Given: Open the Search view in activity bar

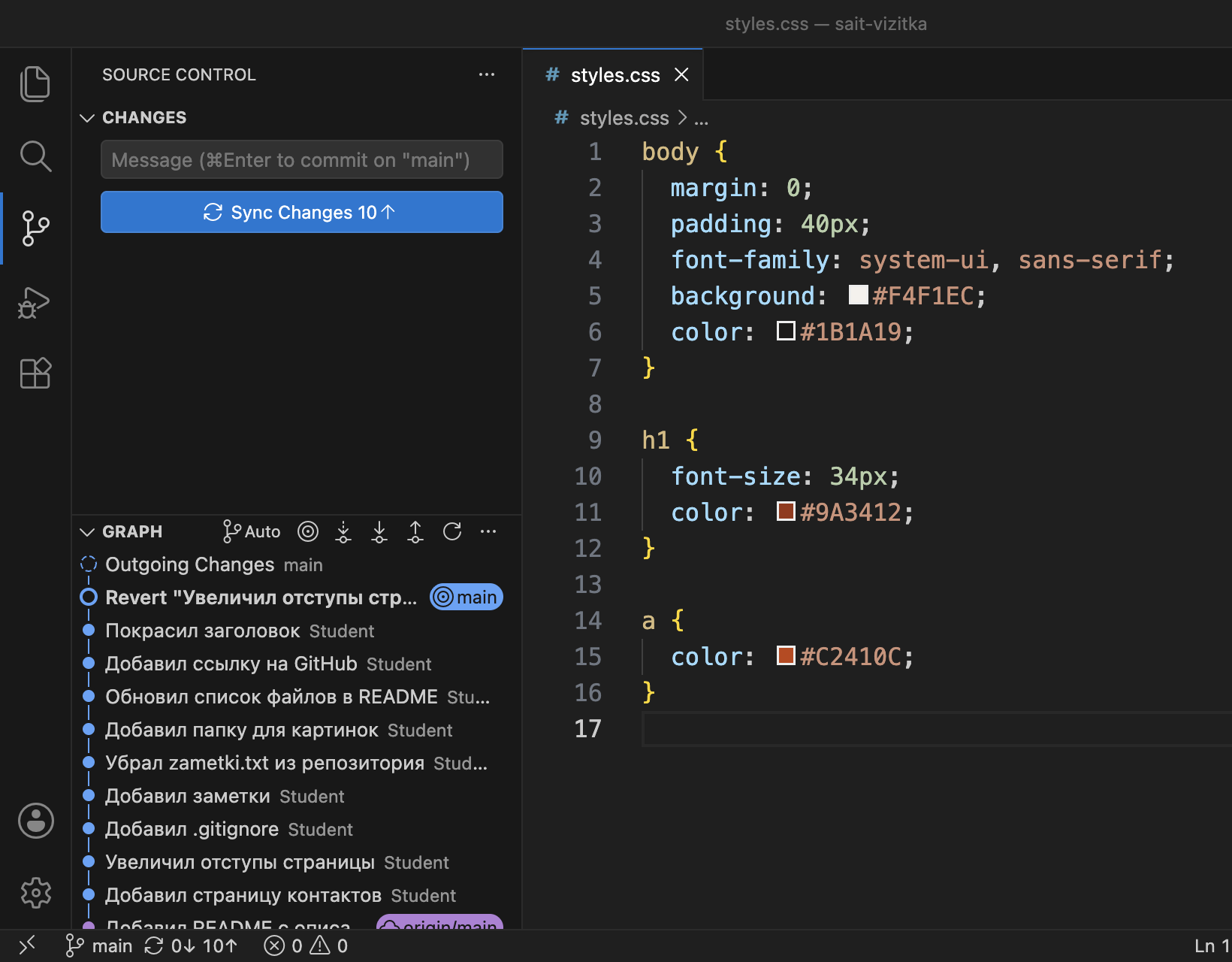Looking at the screenshot, I should tap(35, 156).
